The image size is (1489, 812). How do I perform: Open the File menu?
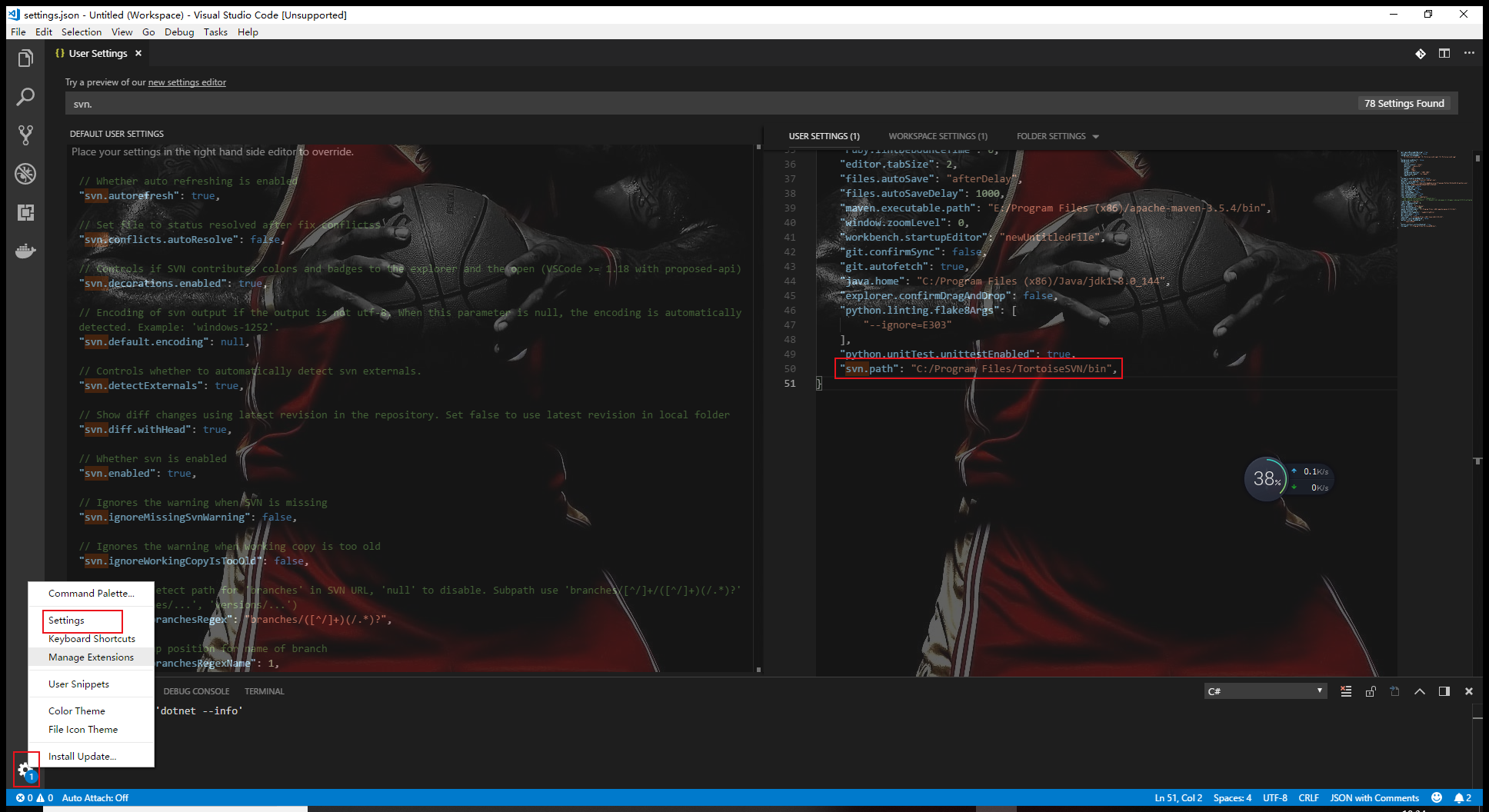coord(18,32)
